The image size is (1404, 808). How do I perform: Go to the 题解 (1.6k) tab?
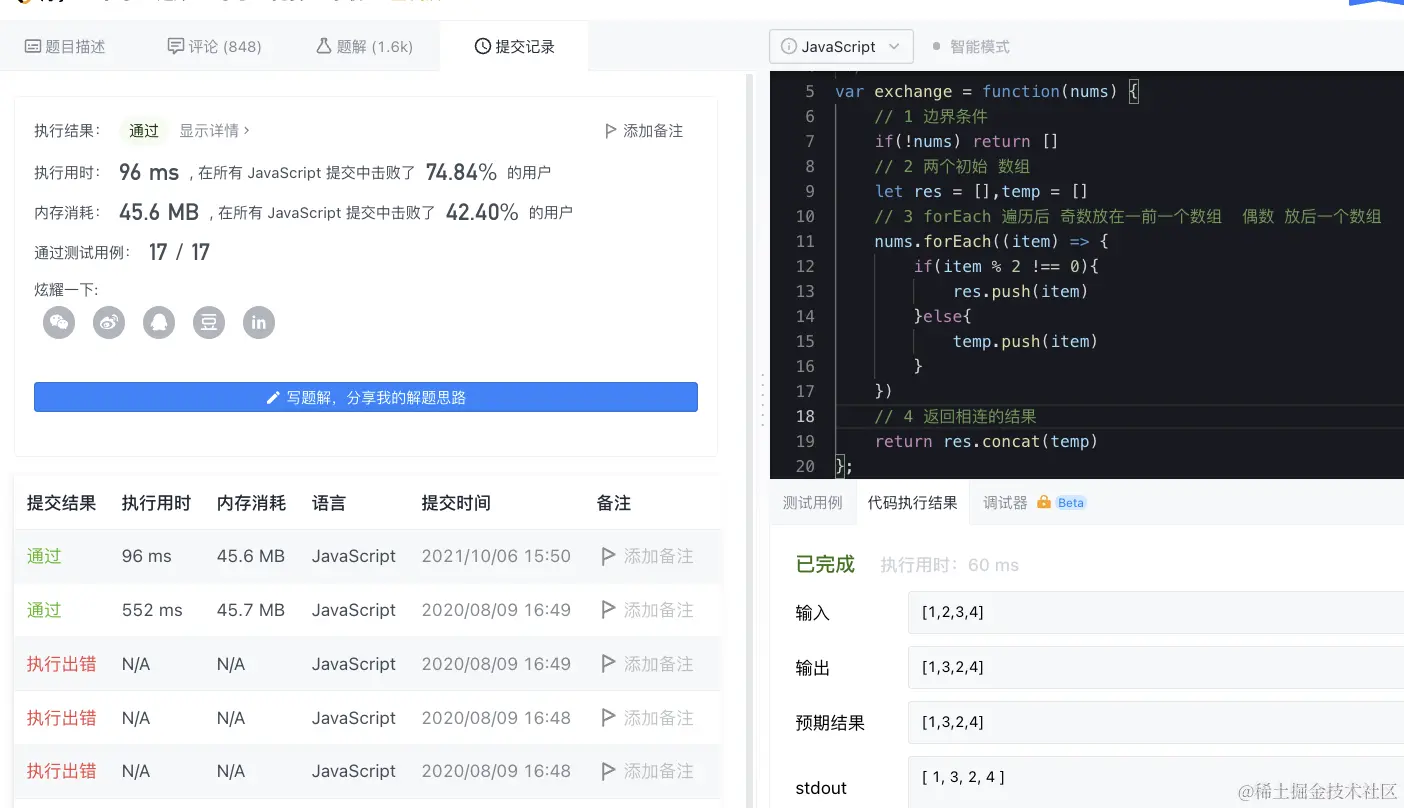[x=364, y=47]
